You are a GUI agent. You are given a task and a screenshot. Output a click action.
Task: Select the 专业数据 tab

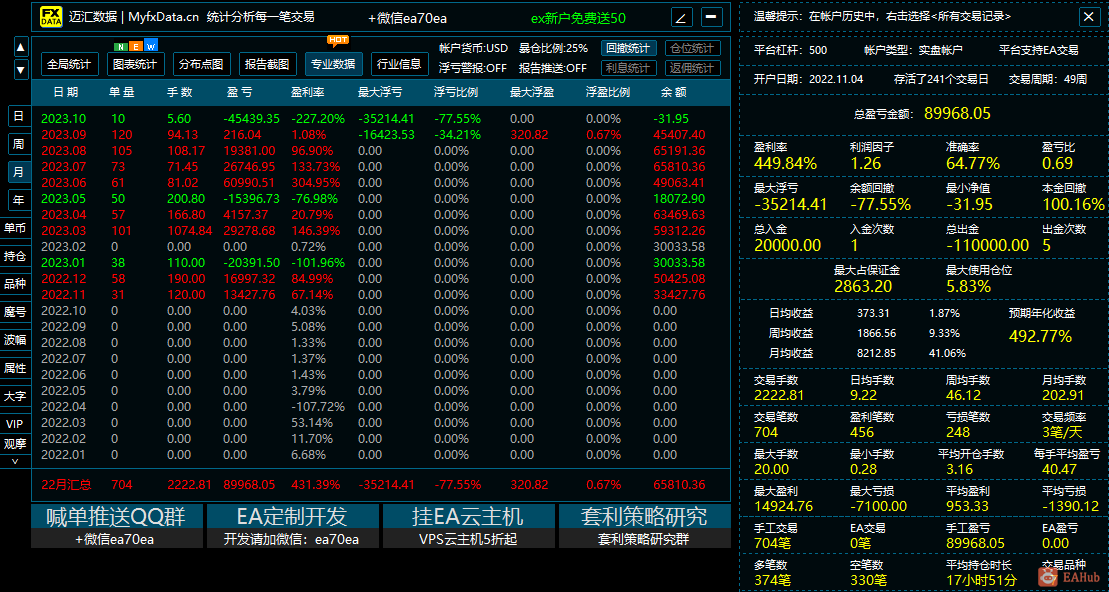click(x=334, y=64)
